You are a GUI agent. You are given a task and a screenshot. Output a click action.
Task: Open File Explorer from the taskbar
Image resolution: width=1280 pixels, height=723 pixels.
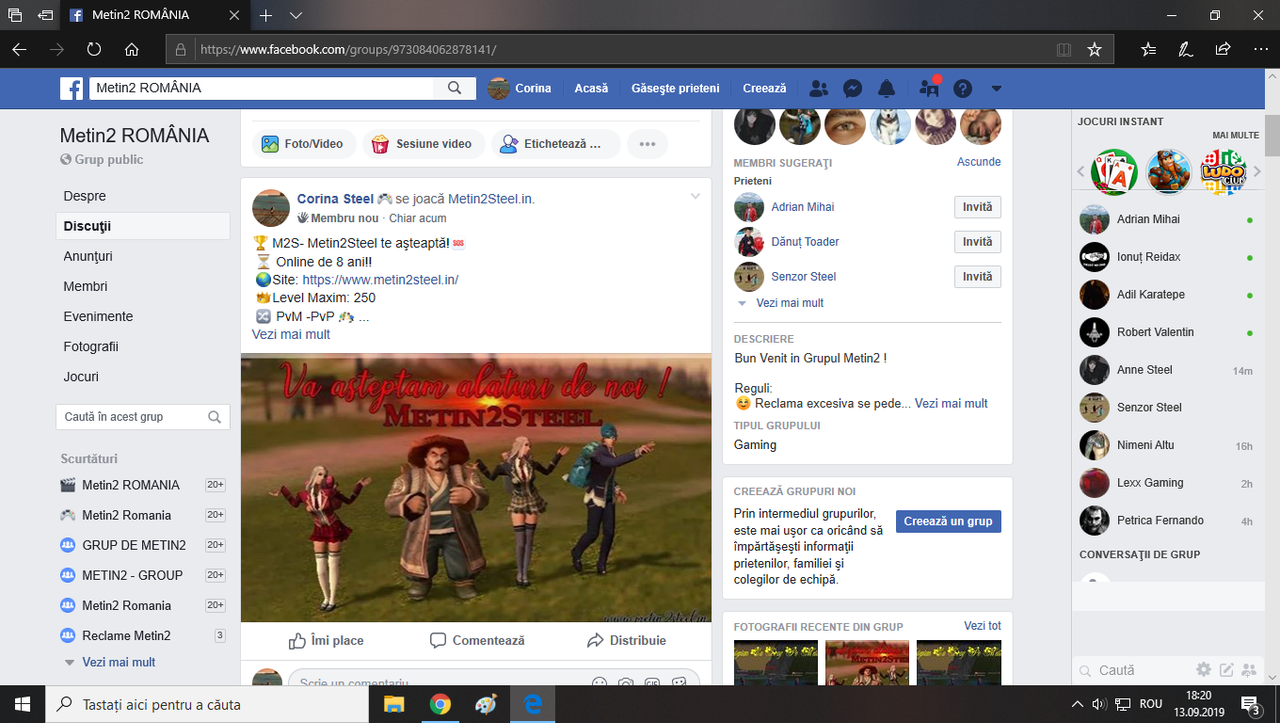click(394, 704)
